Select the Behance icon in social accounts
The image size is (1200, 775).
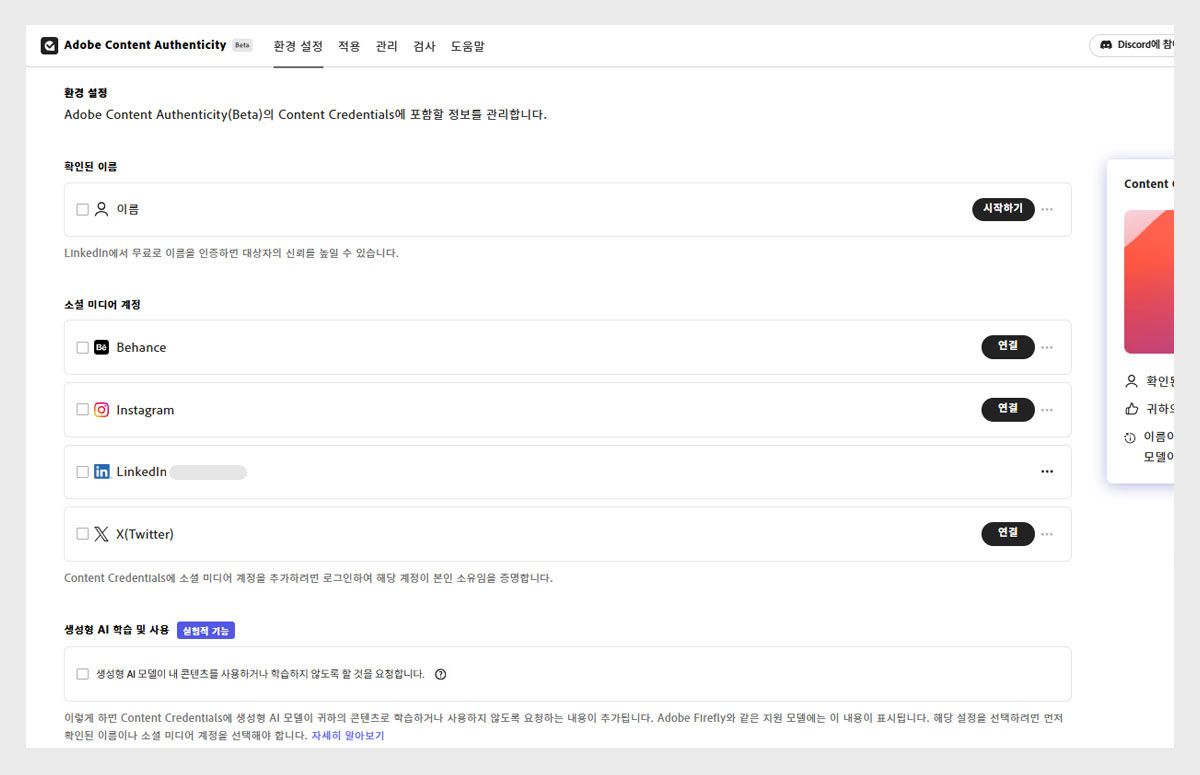(101, 347)
